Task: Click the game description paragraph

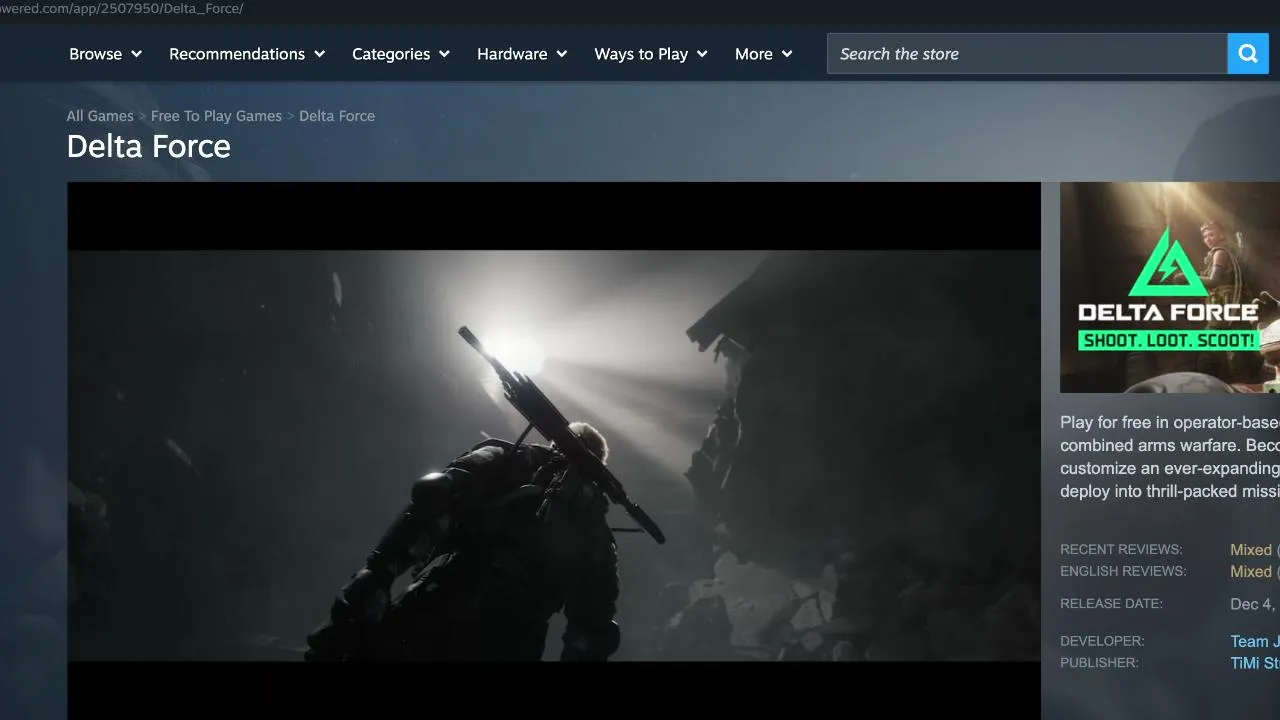Action: 1170,457
